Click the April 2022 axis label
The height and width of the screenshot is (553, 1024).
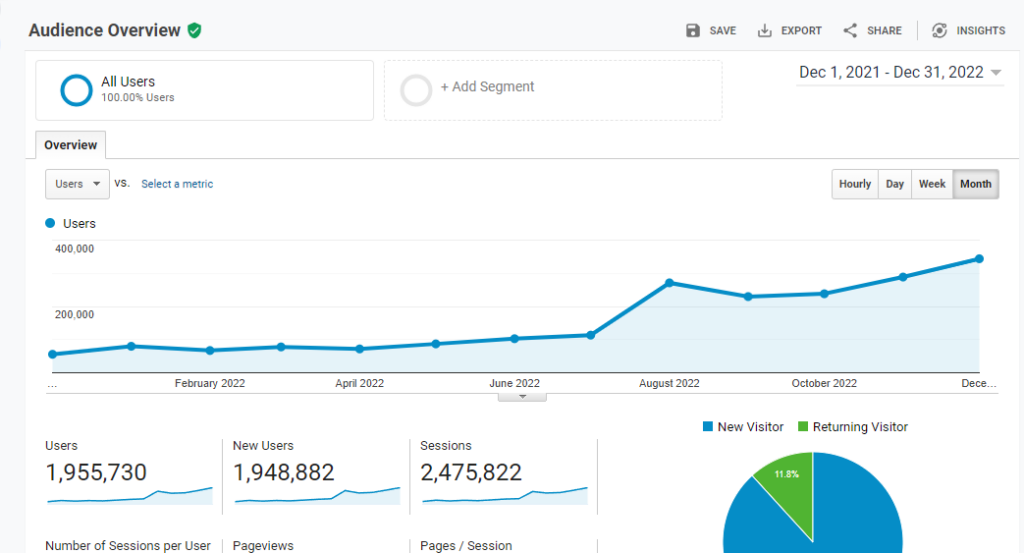click(360, 383)
